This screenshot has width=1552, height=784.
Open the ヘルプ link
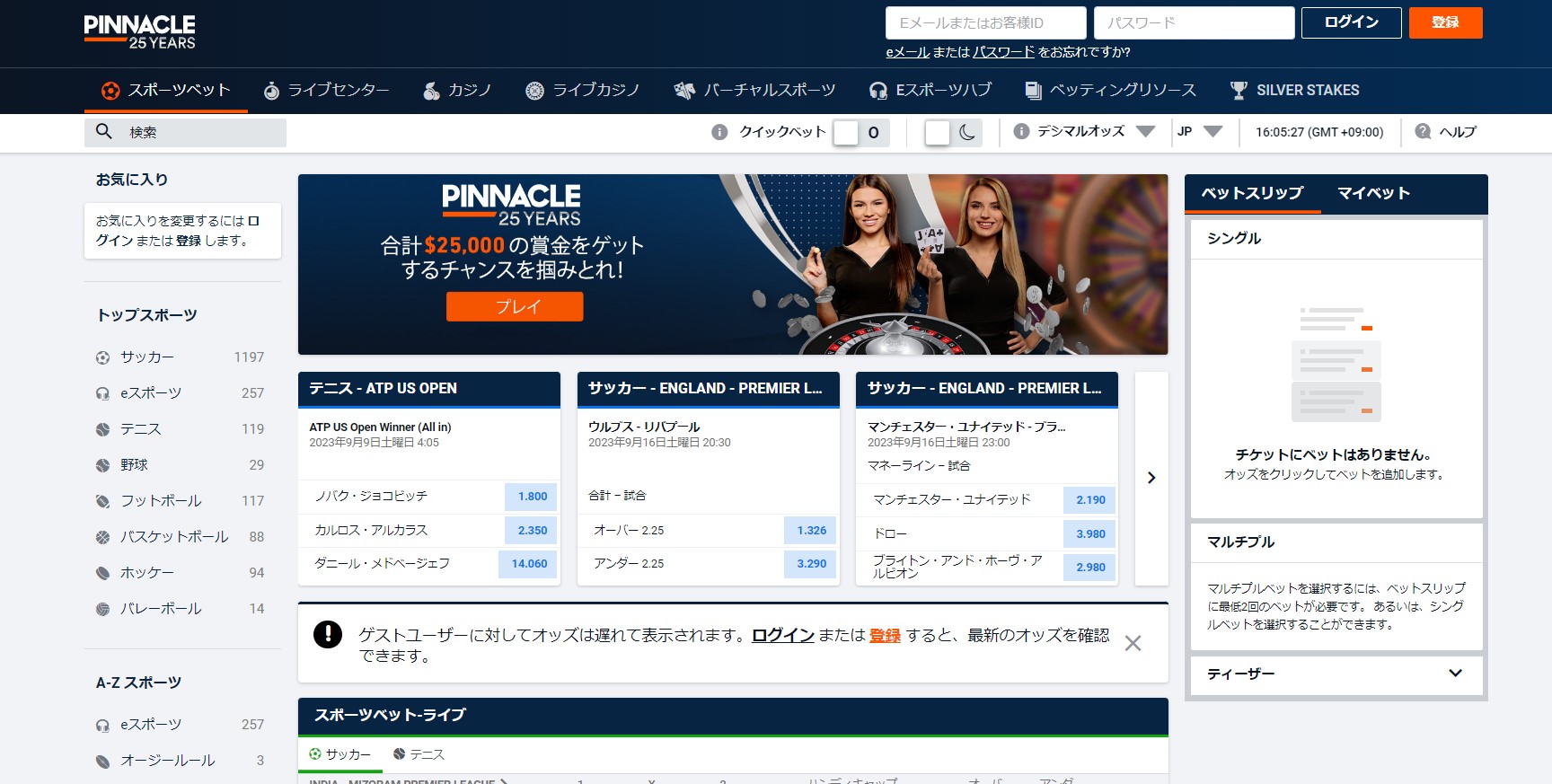point(1458,132)
